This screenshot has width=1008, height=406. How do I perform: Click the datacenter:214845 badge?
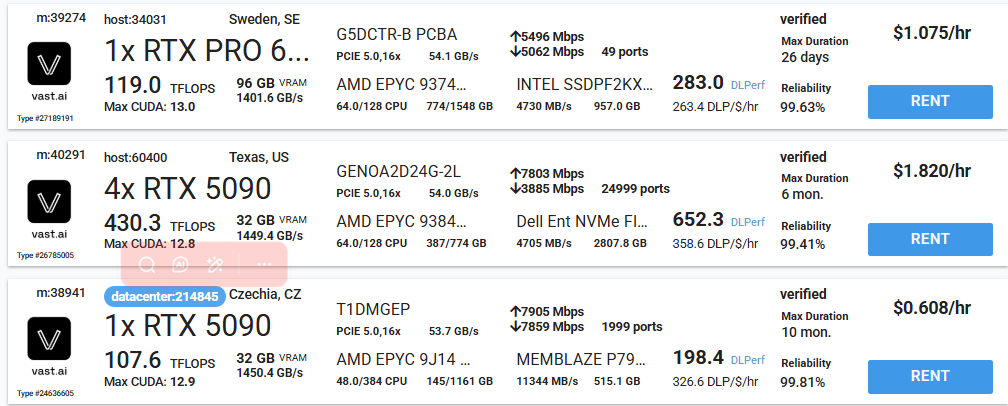click(164, 296)
